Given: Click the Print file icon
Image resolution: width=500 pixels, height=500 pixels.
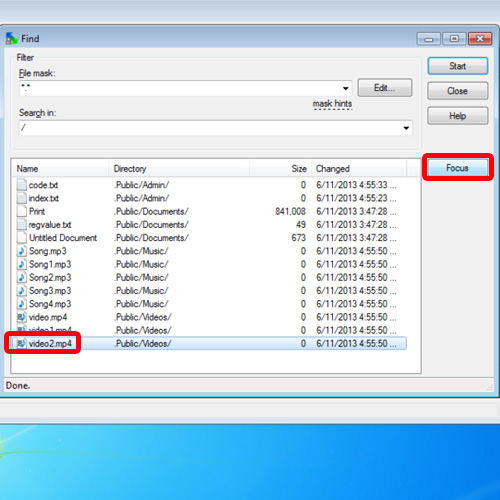Looking at the screenshot, I should click(x=22, y=211).
